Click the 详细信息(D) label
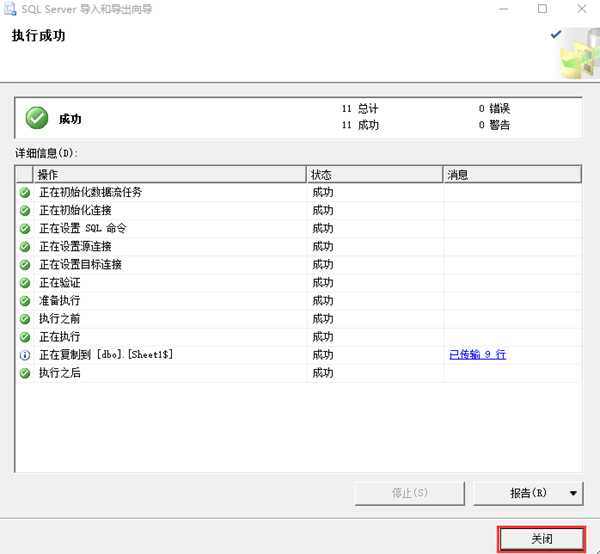The image size is (600, 554). point(46,153)
